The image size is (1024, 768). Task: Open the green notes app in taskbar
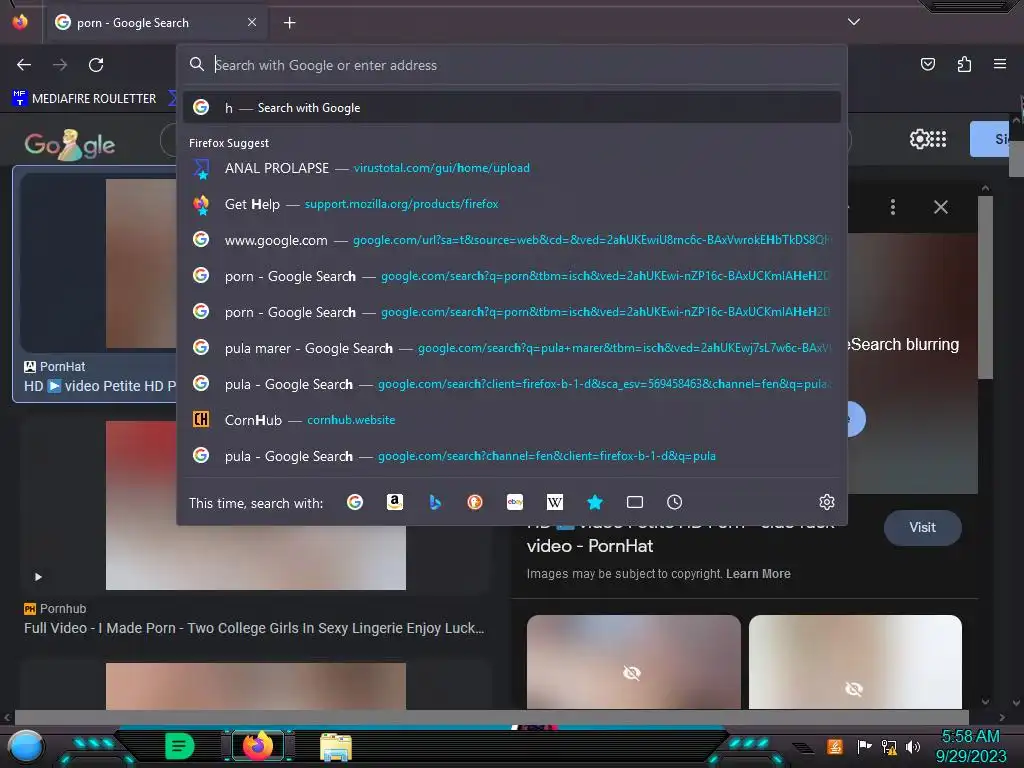click(179, 746)
